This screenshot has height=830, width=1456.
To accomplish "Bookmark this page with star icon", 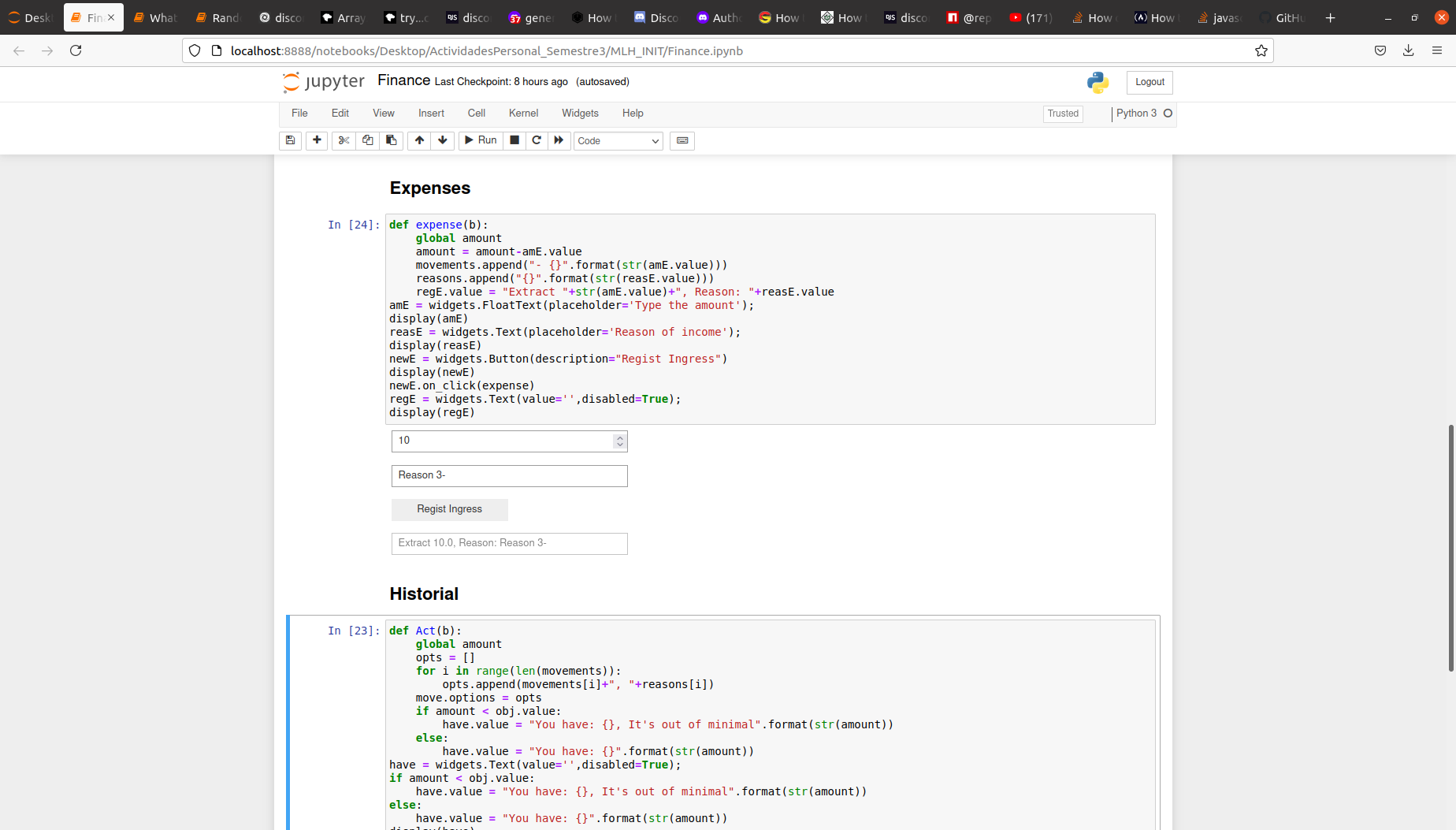I will click(x=1261, y=50).
